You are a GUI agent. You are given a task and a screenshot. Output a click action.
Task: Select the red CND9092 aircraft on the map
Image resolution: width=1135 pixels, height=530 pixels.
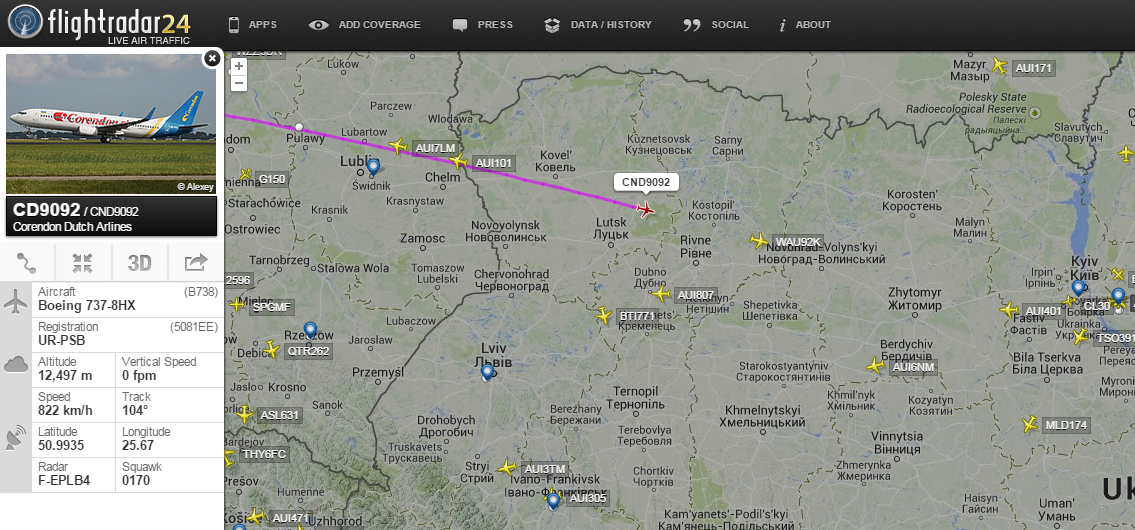pos(644,209)
